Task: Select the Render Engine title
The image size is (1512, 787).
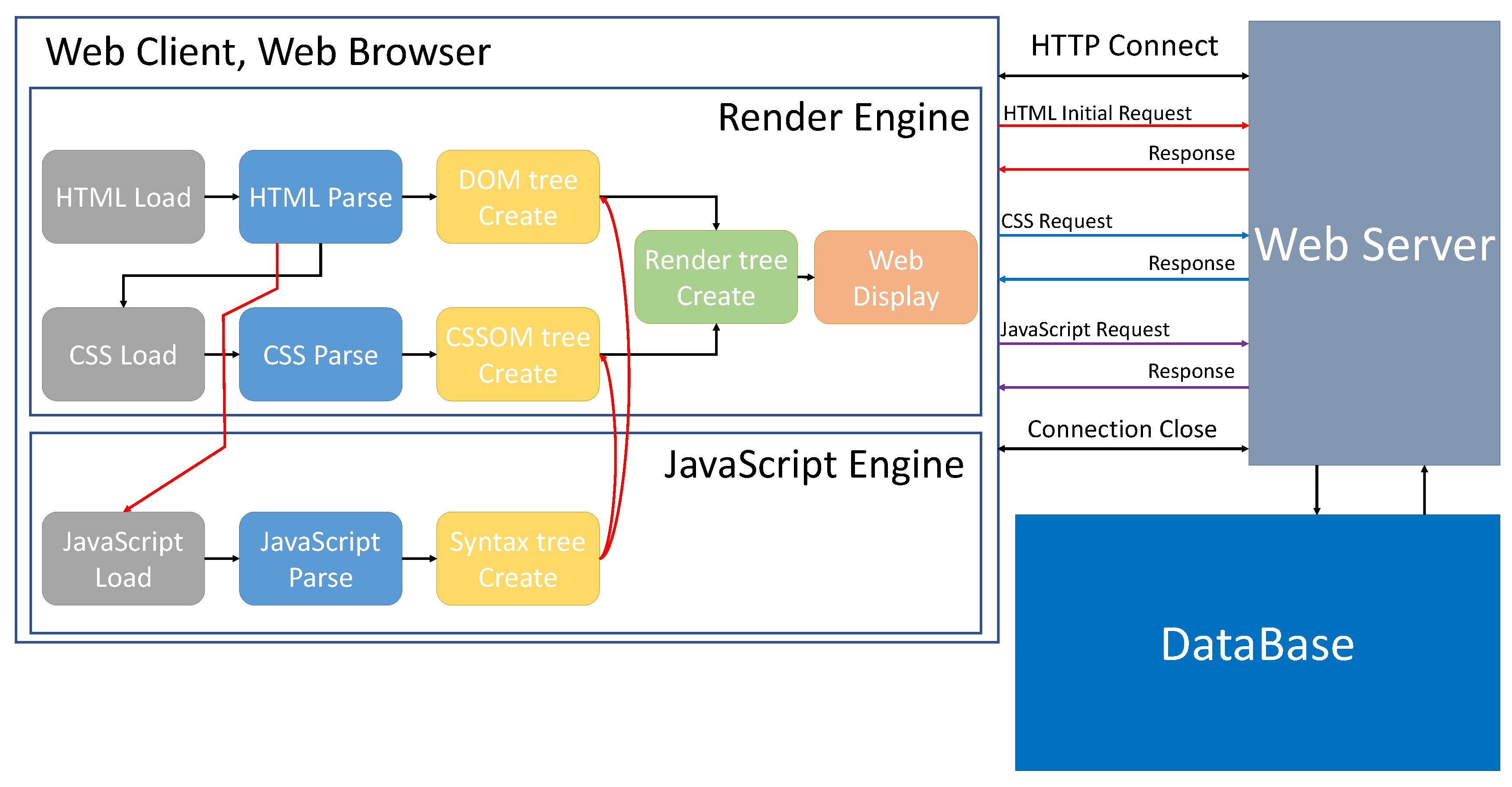Action: point(843,117)
